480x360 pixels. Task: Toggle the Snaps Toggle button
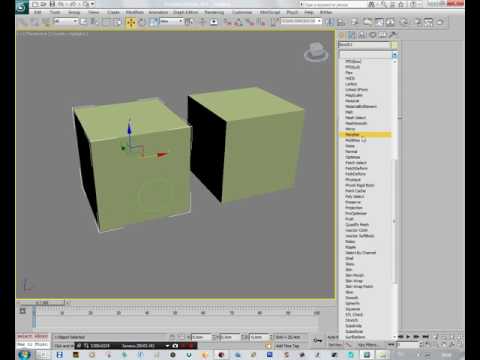tap(227, 22)
